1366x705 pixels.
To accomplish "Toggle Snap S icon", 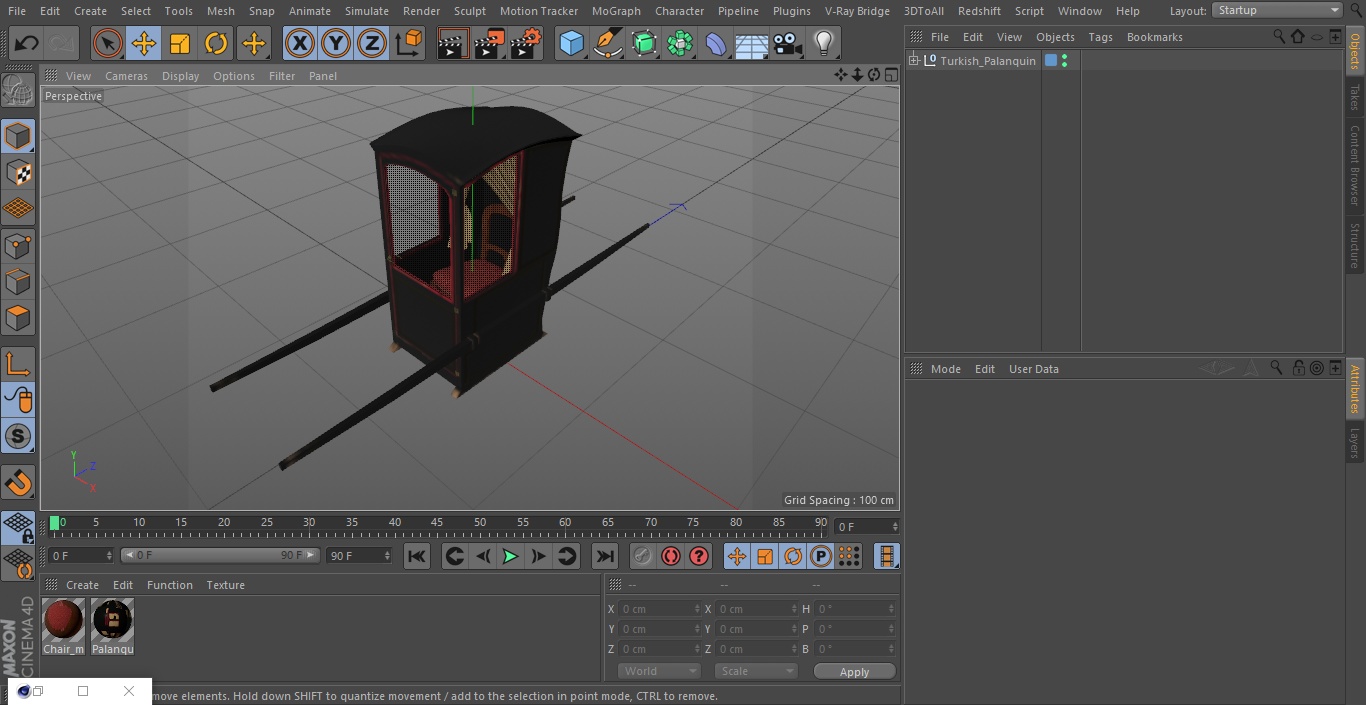I will pos(18,437).
